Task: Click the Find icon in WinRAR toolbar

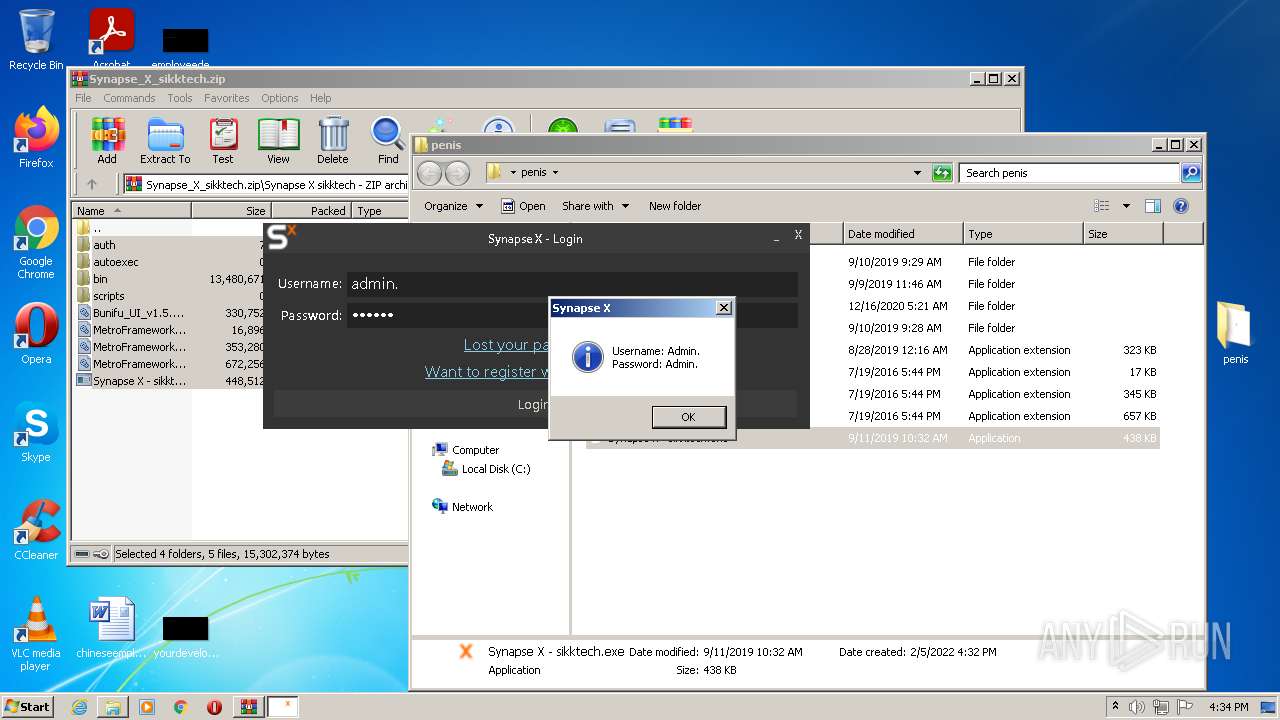Action: (388, 141)
